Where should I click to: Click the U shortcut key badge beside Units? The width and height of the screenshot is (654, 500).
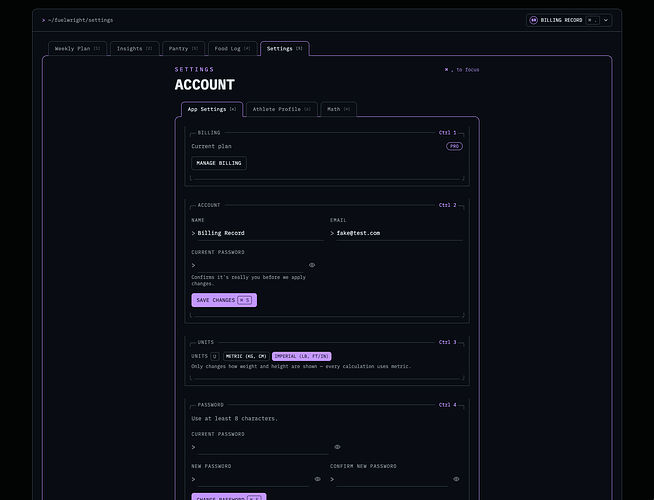[x=215, y=356]
